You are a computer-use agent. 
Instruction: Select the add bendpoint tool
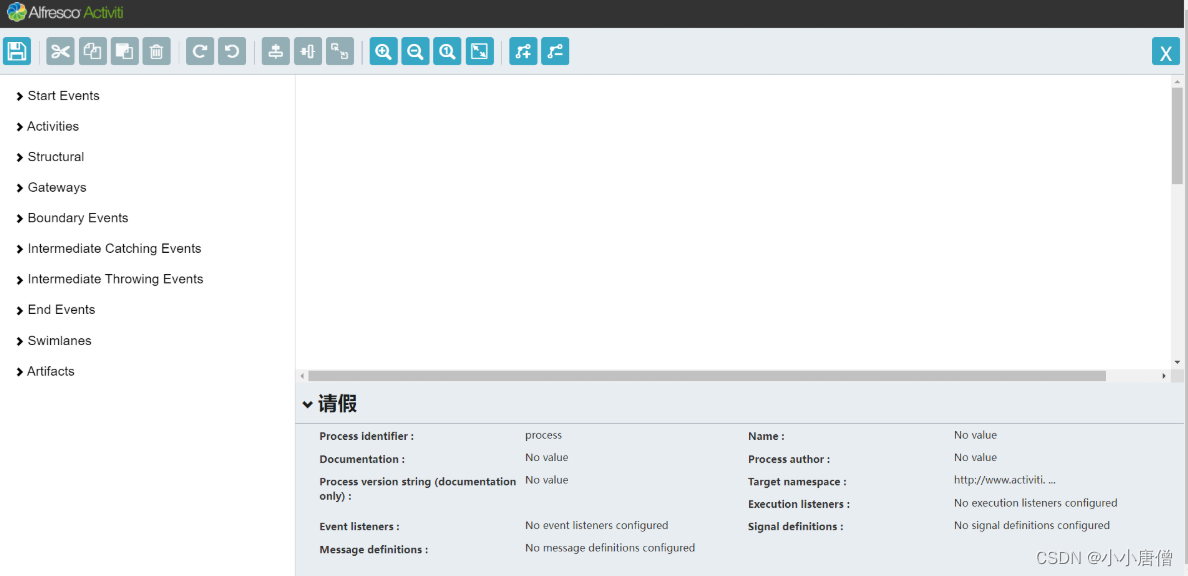point(523,50)
